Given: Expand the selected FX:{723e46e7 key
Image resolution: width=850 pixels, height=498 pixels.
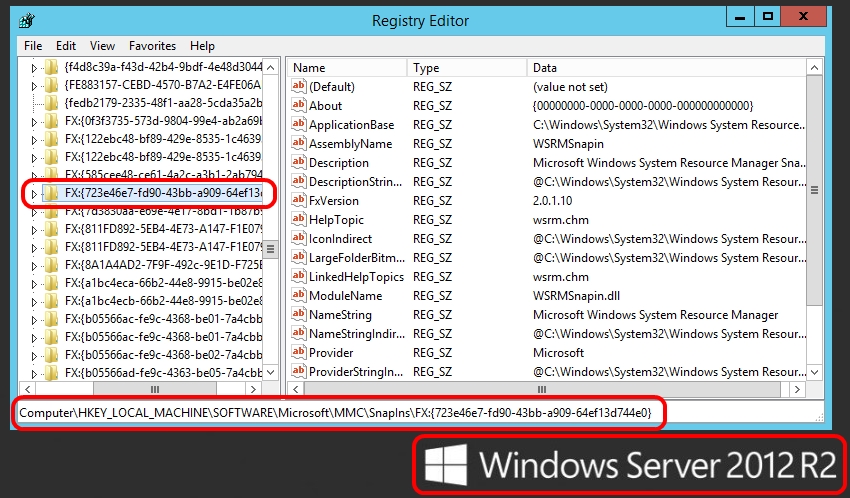Looking at the screenshot, I should (34, 194).
